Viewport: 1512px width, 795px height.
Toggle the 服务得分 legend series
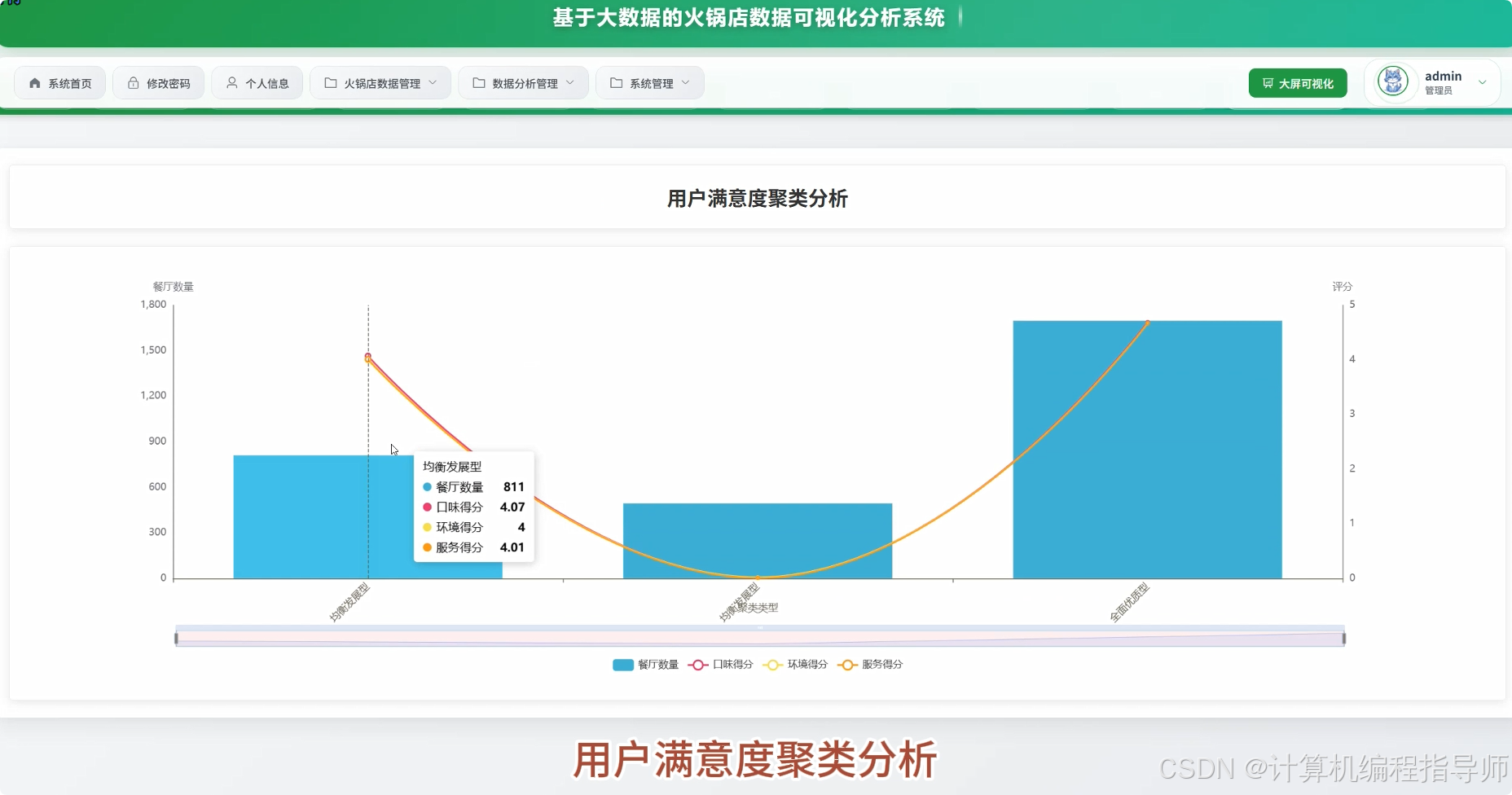click(870, 665)
